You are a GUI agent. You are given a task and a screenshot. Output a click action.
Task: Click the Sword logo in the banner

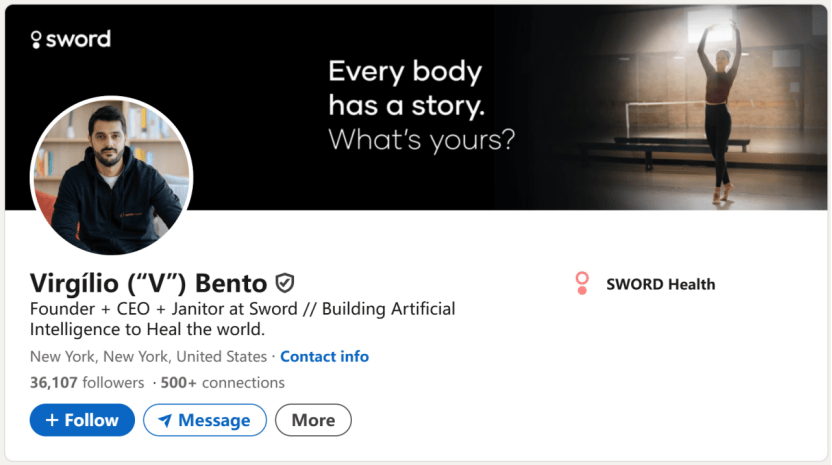tap(70, 40)
